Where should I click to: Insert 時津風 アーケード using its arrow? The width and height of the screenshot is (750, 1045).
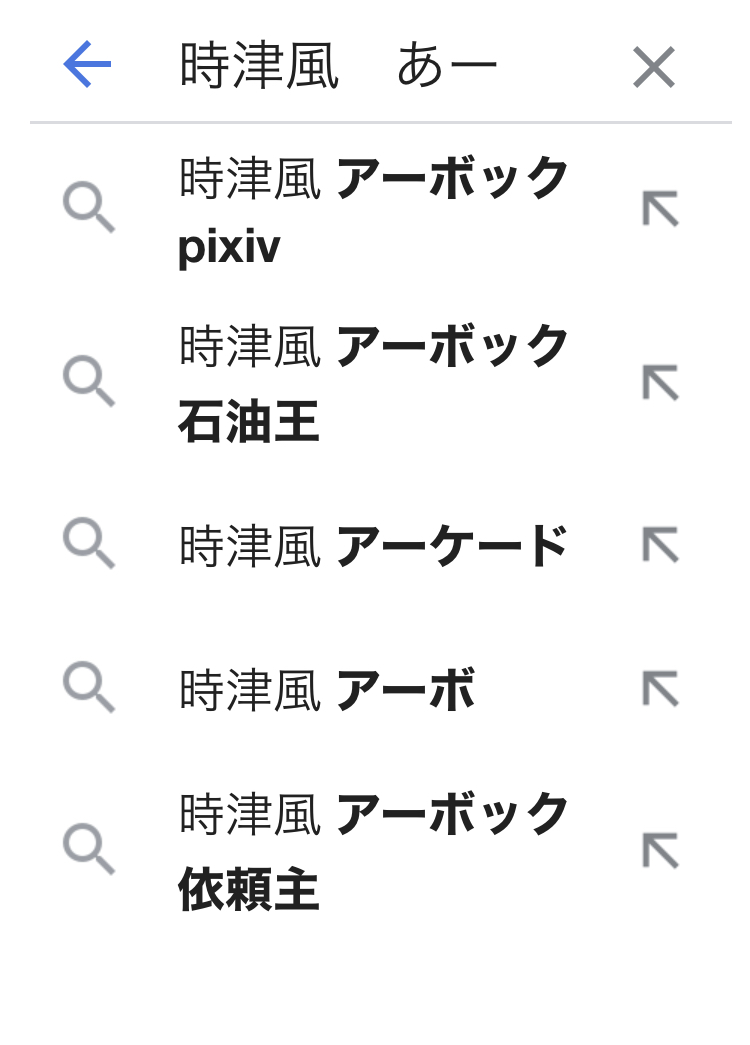660,544
